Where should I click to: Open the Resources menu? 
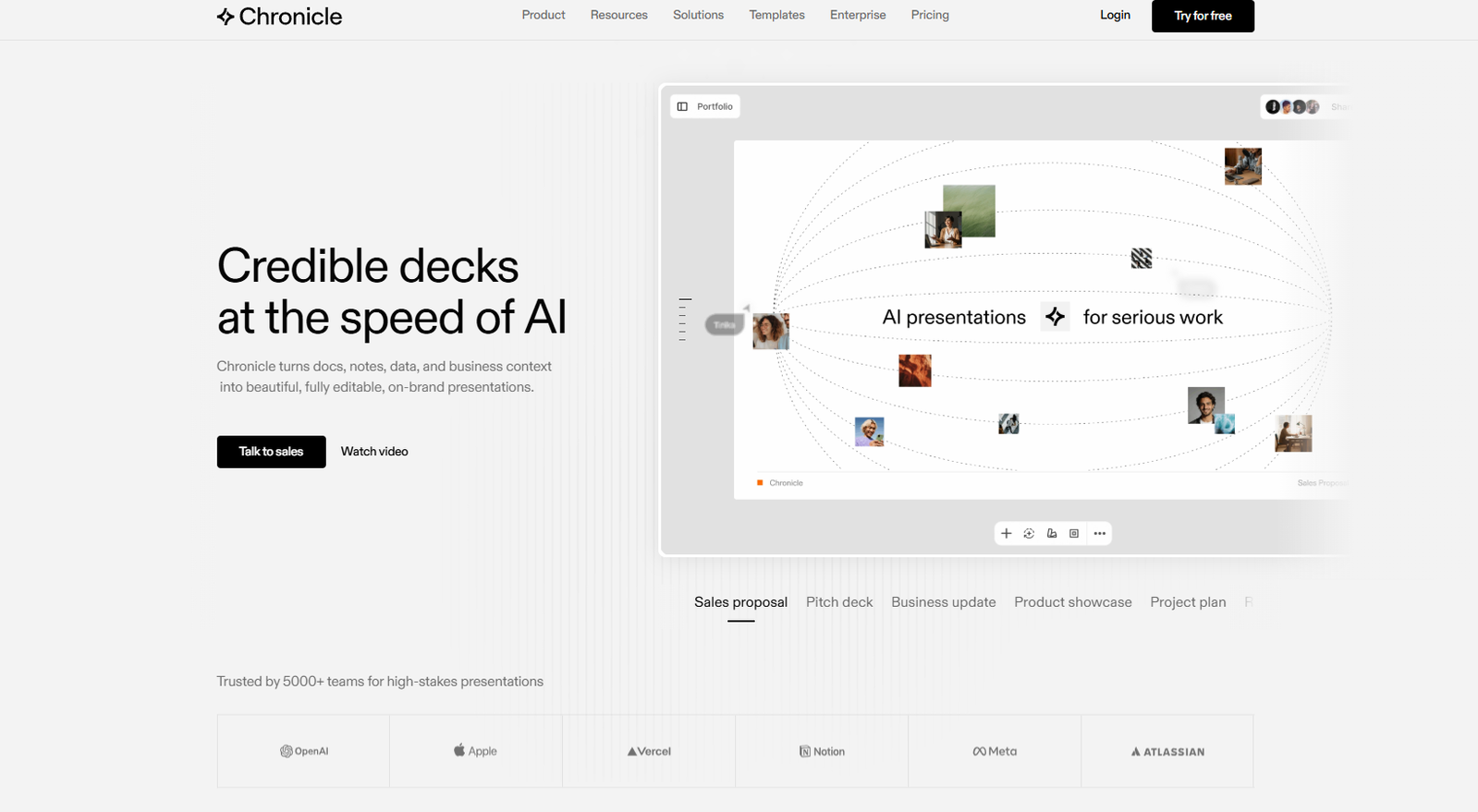coord(619,15)
